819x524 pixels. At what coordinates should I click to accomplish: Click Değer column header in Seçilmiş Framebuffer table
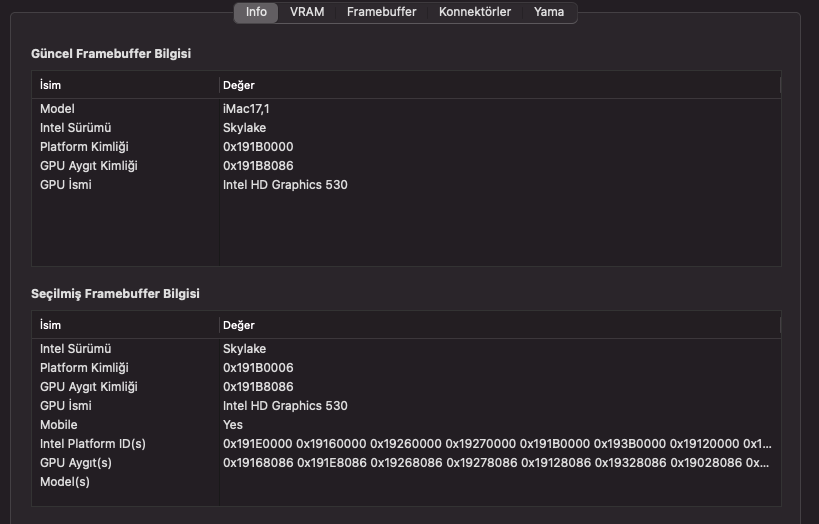500,325
